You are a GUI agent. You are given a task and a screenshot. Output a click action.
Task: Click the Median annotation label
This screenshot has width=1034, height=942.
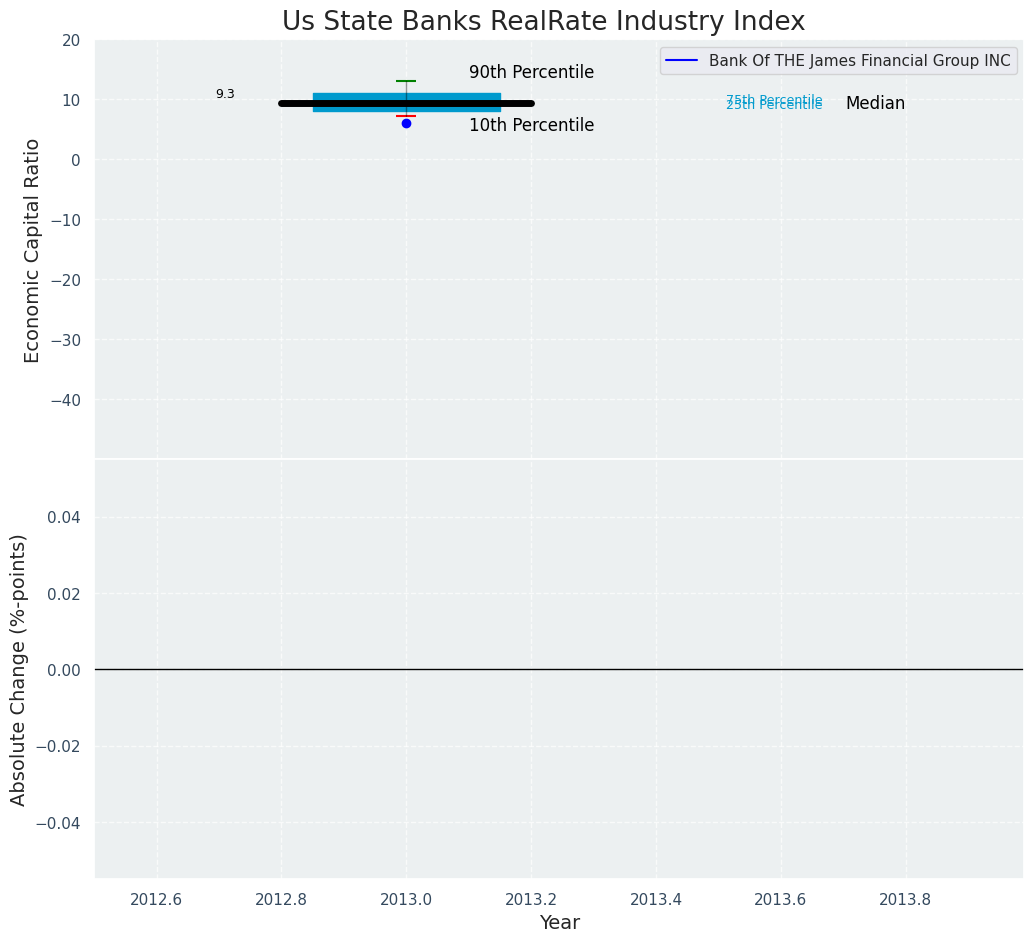875,104
